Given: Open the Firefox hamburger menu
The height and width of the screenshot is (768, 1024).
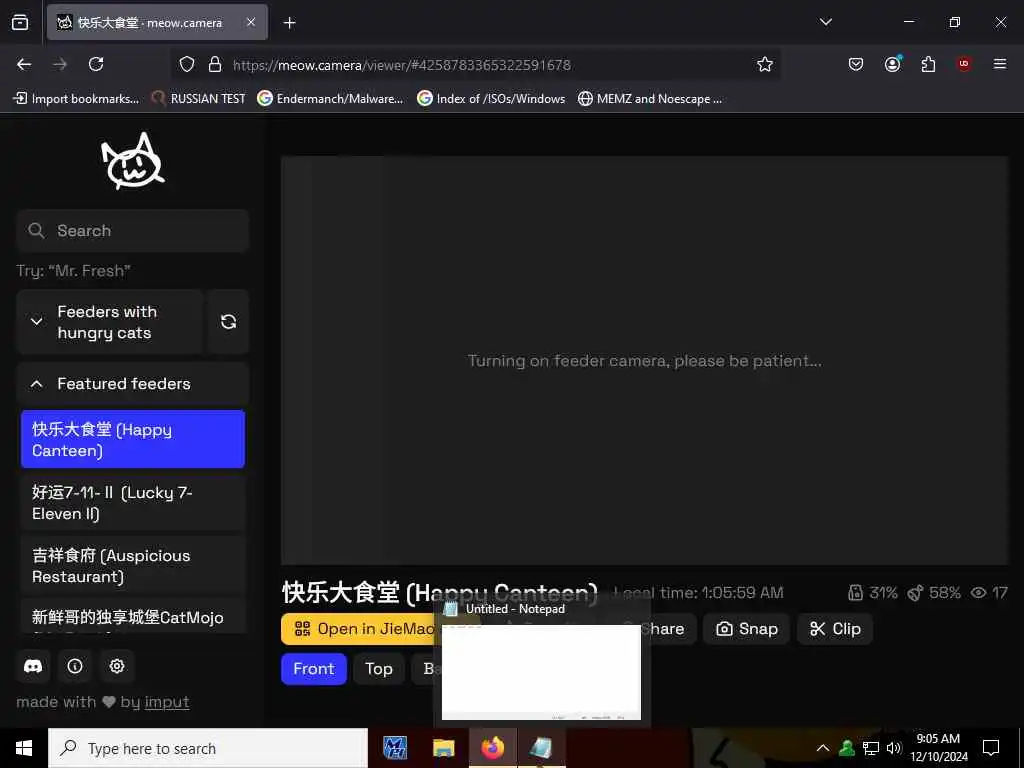Looking at the screenshot, I should point(1000,64).
